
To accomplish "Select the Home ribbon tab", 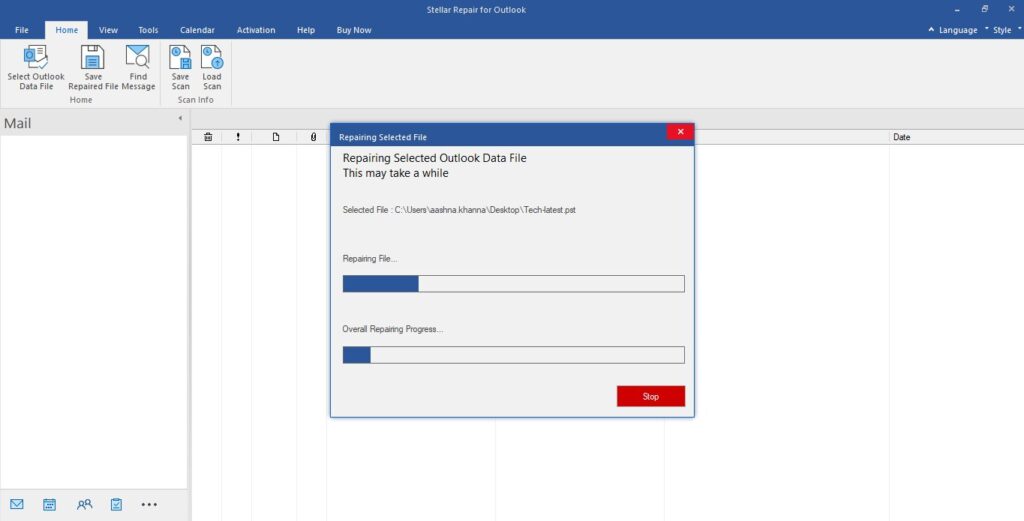I will pos(67,30).
